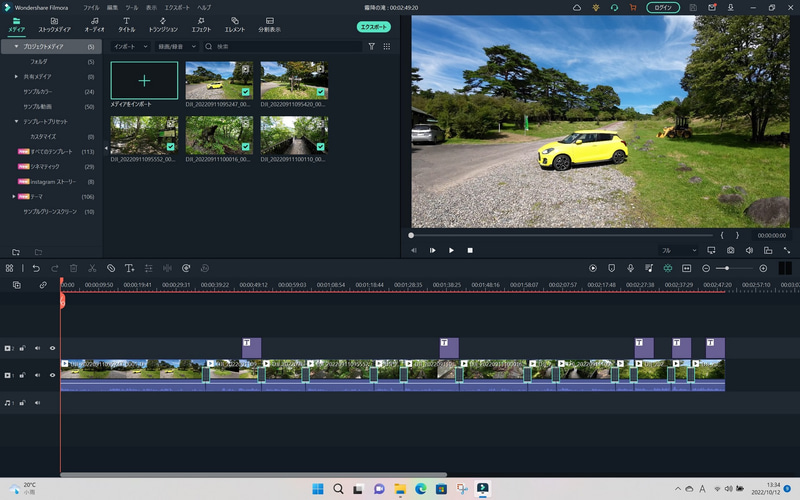
Task: Switch media panel to grid view icon
Action: (387, 46)
